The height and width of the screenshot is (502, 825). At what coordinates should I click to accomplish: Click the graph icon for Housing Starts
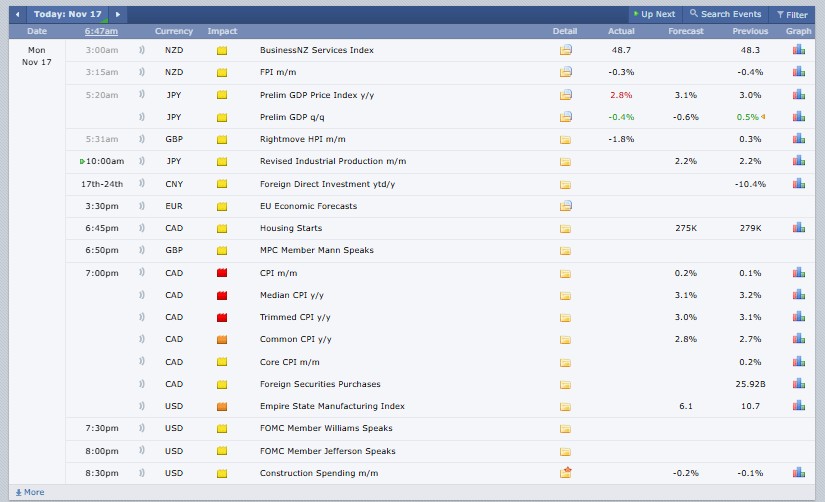pyautogui.click(x=798, y=228)
